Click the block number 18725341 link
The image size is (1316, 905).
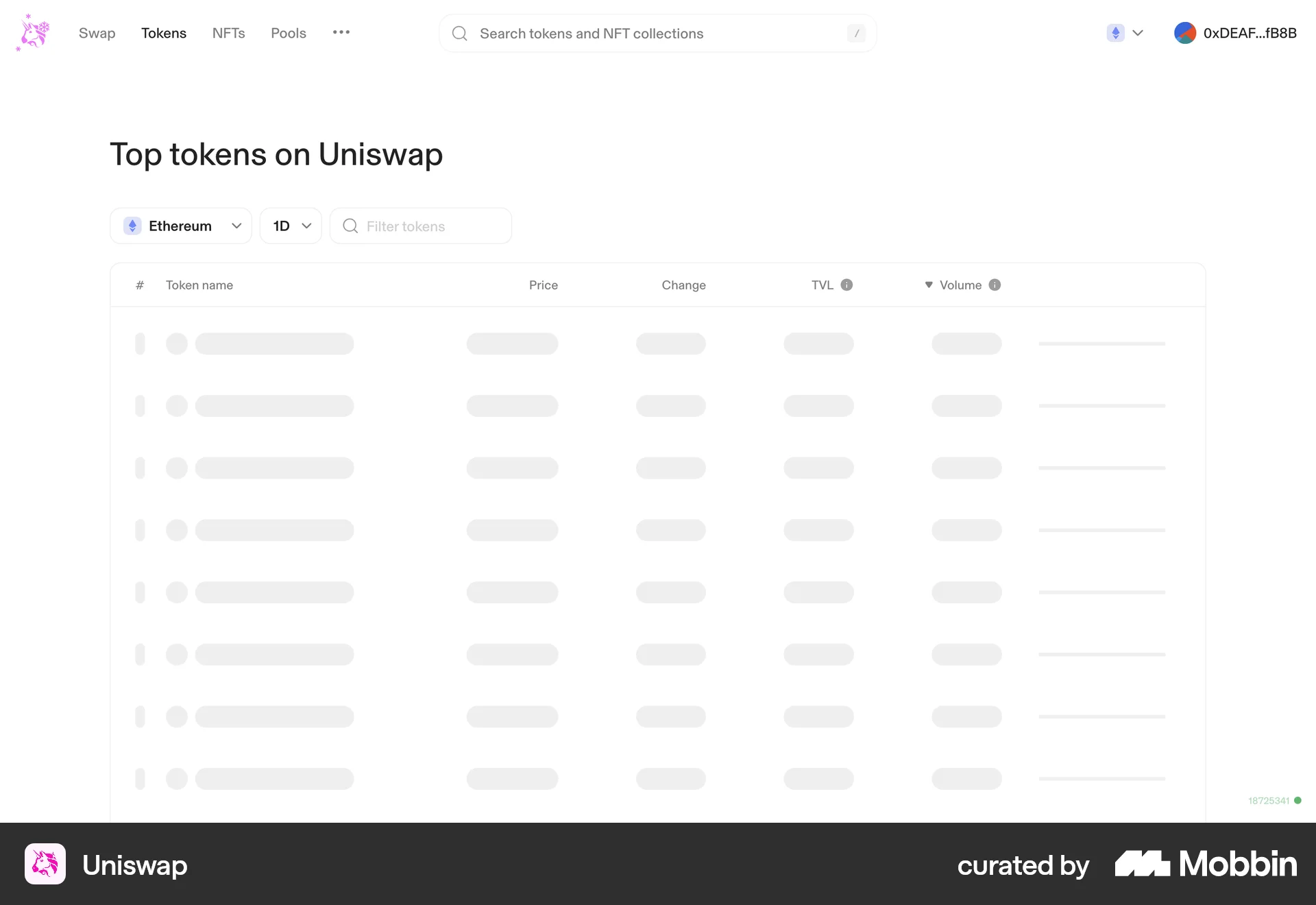(1269, 800)
